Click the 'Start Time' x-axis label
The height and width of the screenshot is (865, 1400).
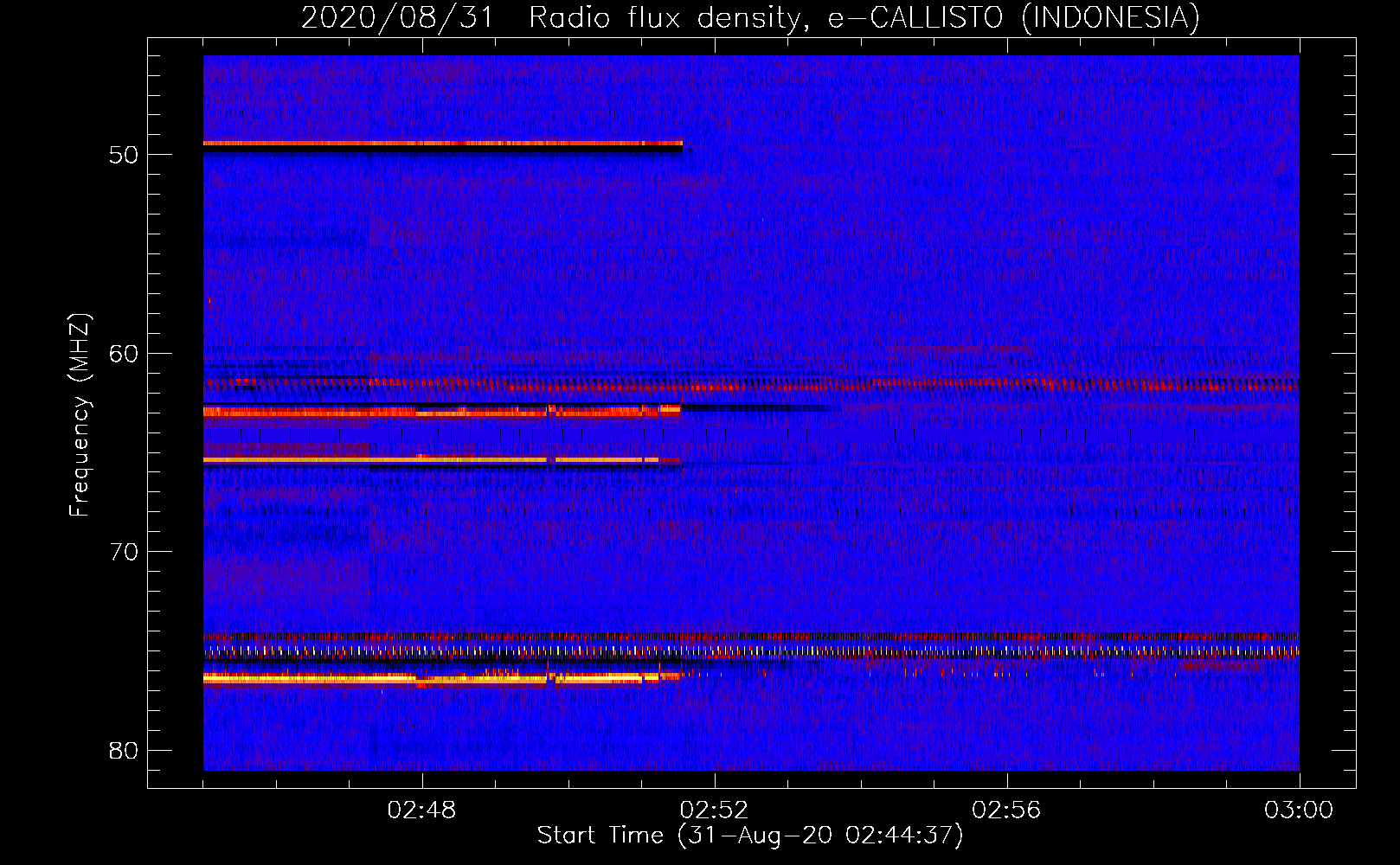tap(750, 836)
